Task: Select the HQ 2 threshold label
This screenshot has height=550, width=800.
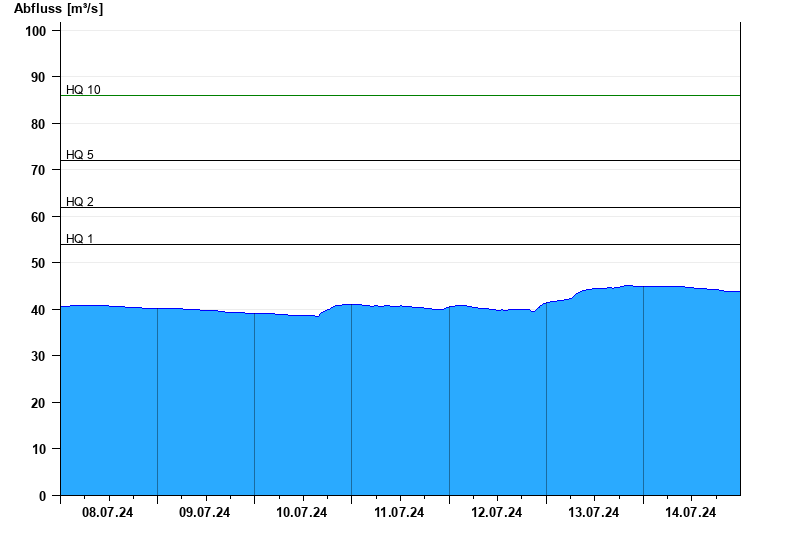Action: click(80, 202)
